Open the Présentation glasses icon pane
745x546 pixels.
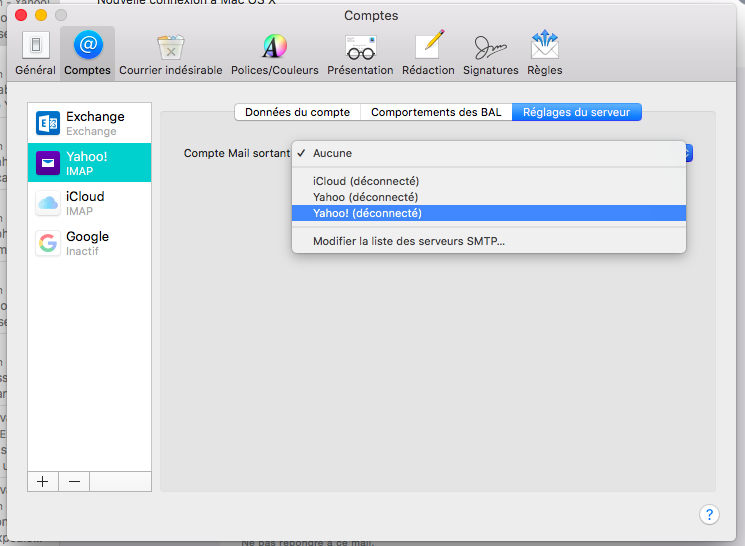[x=360, y=53]
